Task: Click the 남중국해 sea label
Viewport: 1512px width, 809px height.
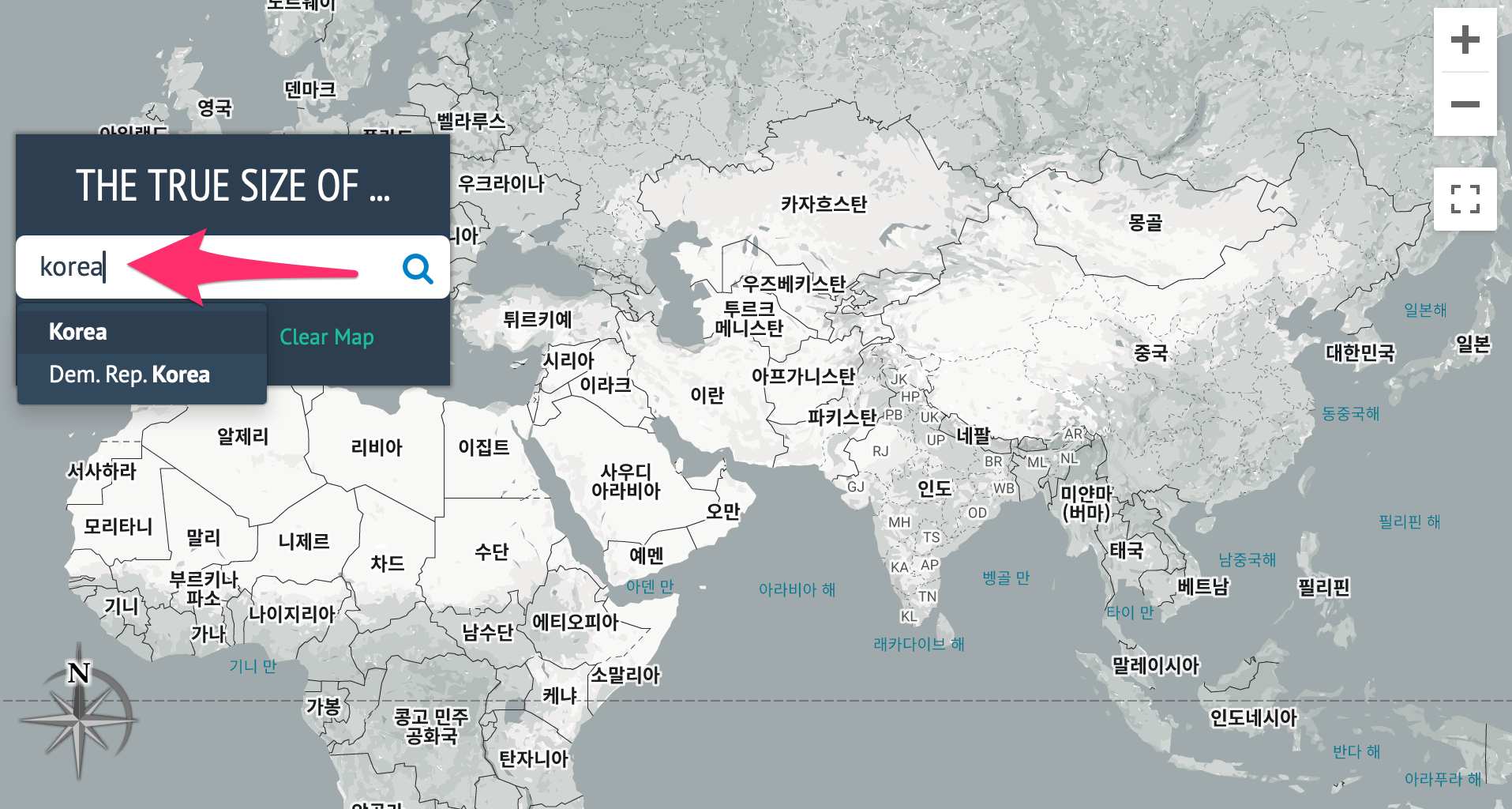Action: 1247,560
